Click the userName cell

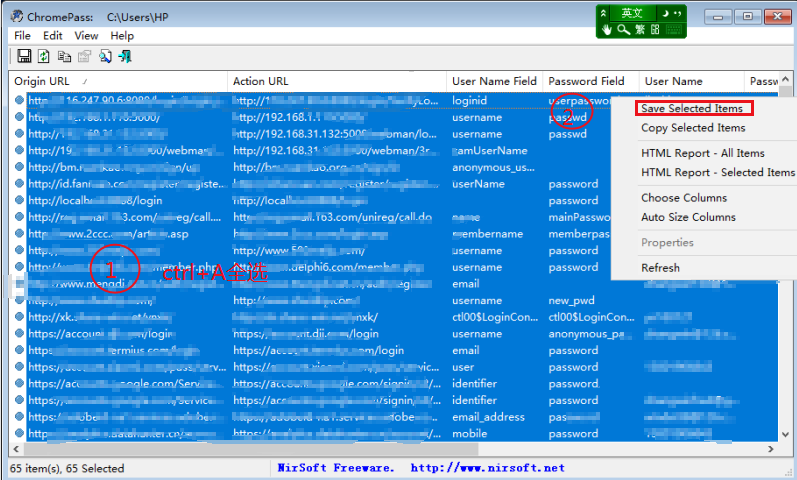(x=478, y=184)
